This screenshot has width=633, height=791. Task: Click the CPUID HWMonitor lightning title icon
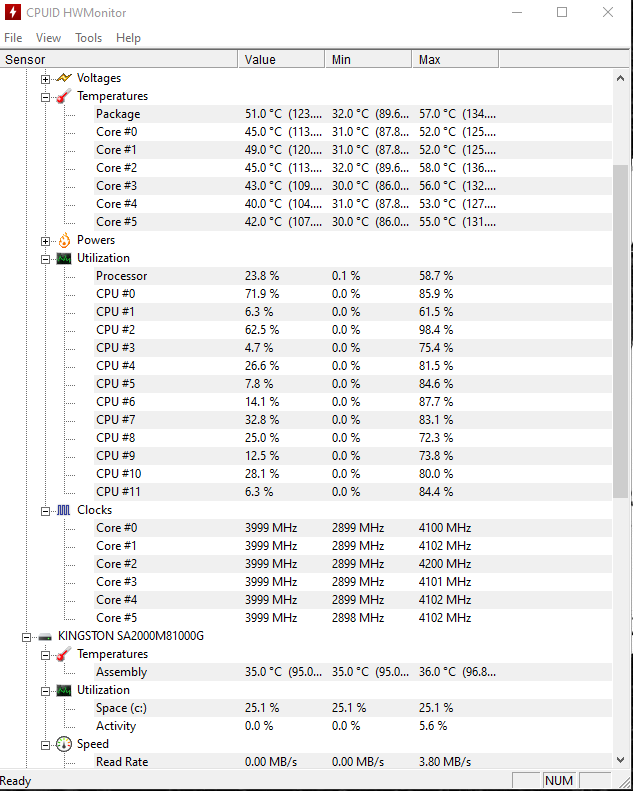[x=13, y=12]
